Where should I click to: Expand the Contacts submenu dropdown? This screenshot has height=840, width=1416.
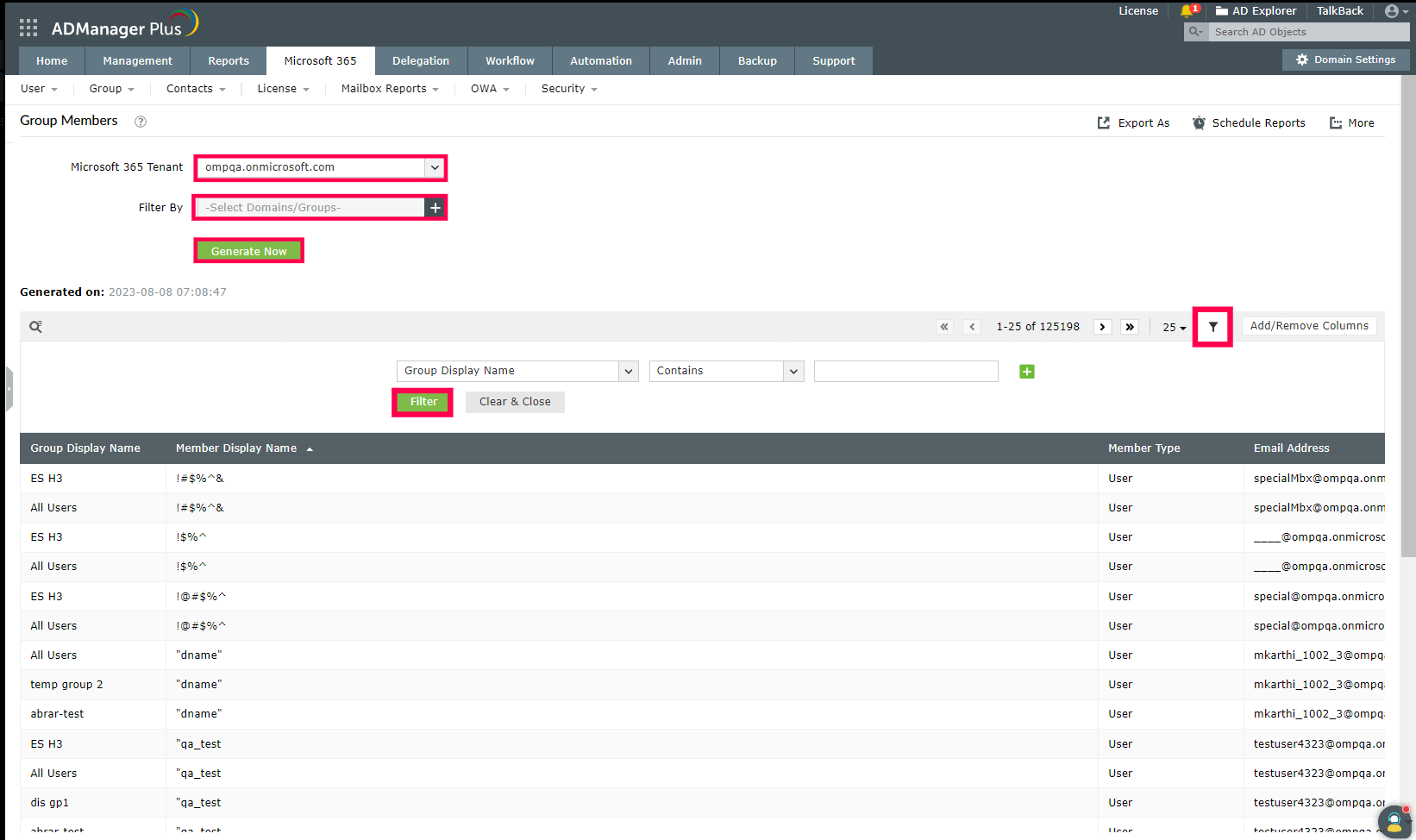tap(197, 89)
